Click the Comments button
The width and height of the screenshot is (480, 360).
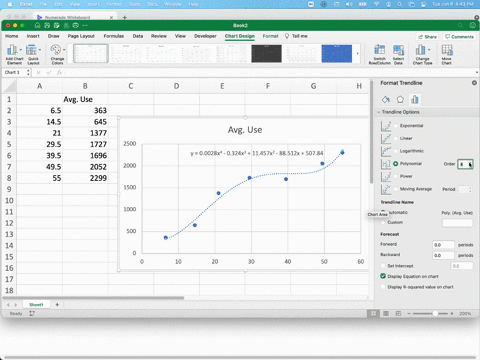click(x=459, y=37)
